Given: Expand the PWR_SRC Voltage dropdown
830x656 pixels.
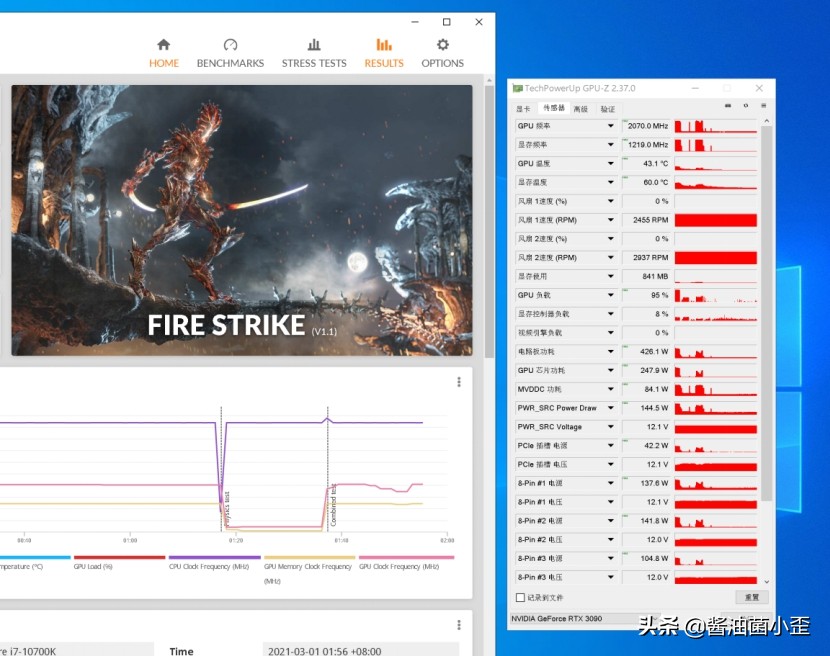Looking at the screenshot, I should click(610, 427).
